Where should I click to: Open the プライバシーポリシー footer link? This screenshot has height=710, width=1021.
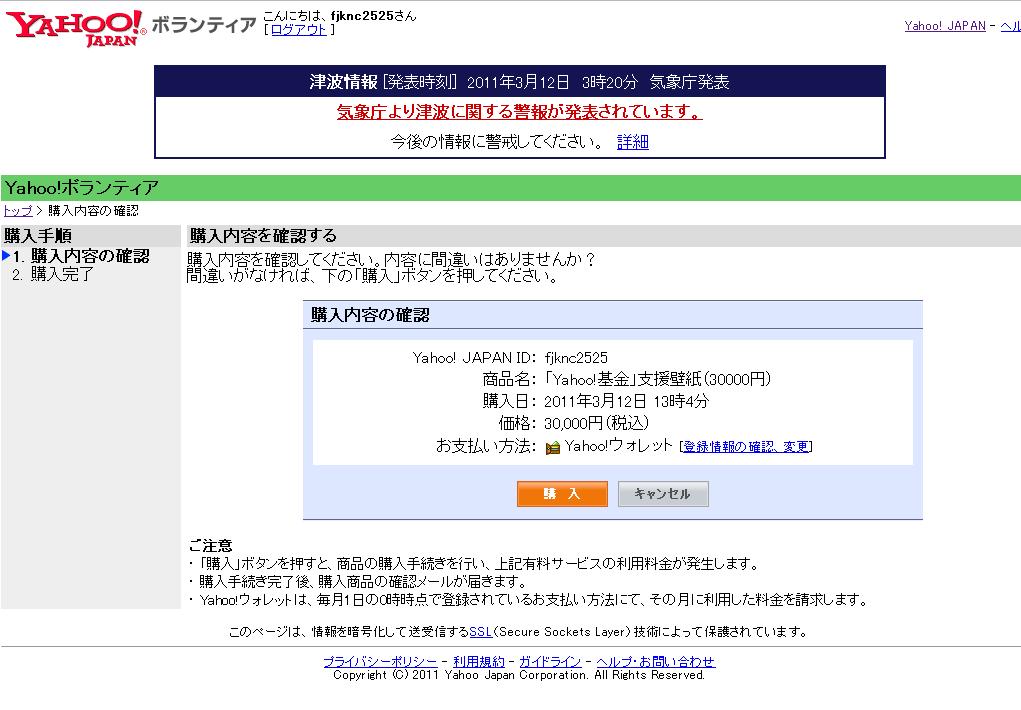click(x=380, y=662)
